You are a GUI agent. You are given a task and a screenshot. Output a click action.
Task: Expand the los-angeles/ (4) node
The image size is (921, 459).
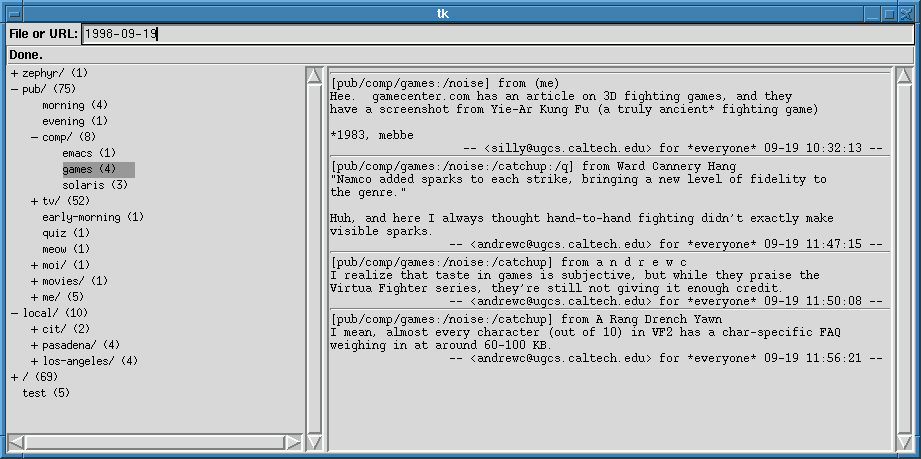[35, 361]
